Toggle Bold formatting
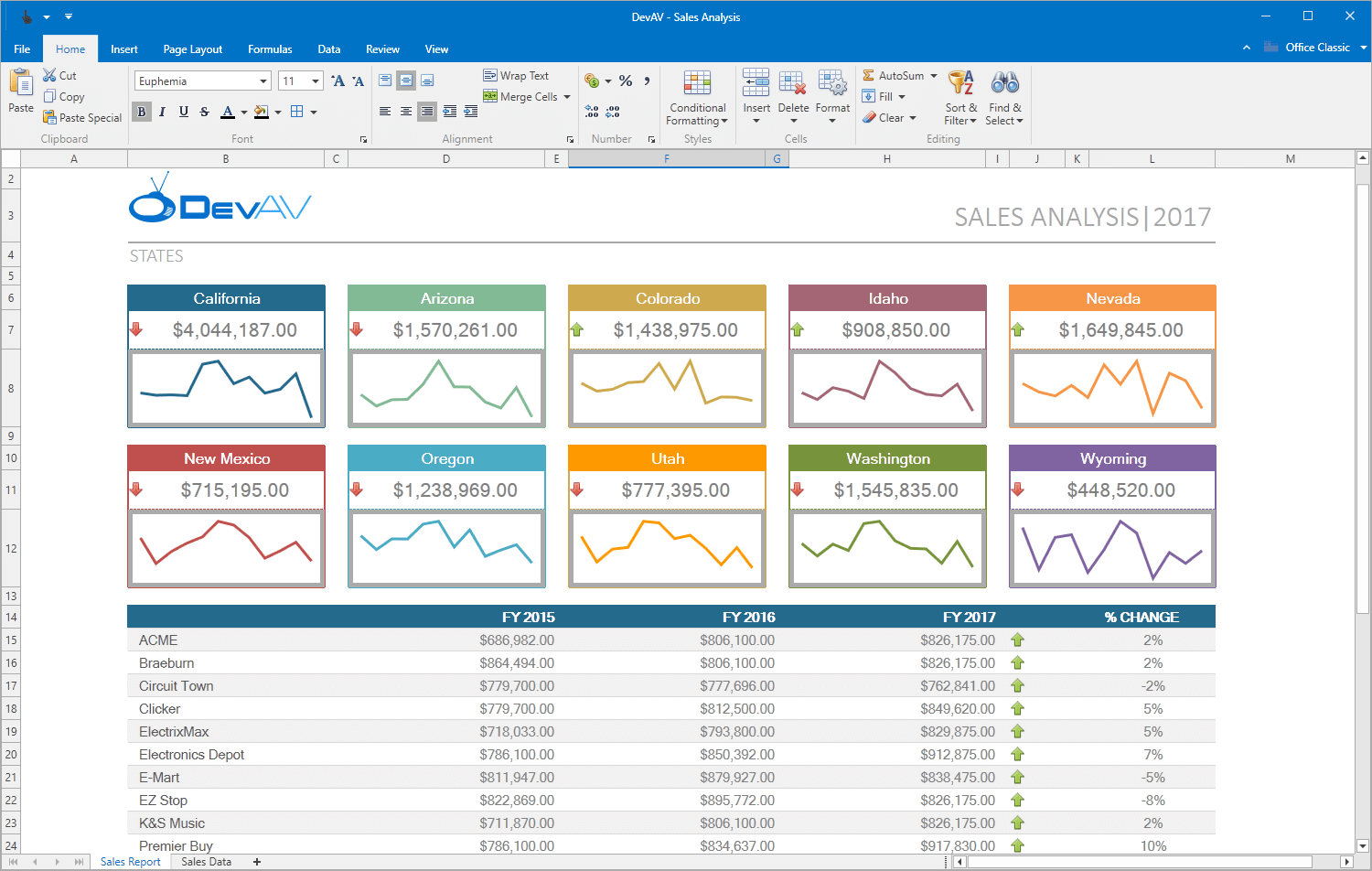The height and width of the screenshot is (871, 1372). [x=142, y=112]
